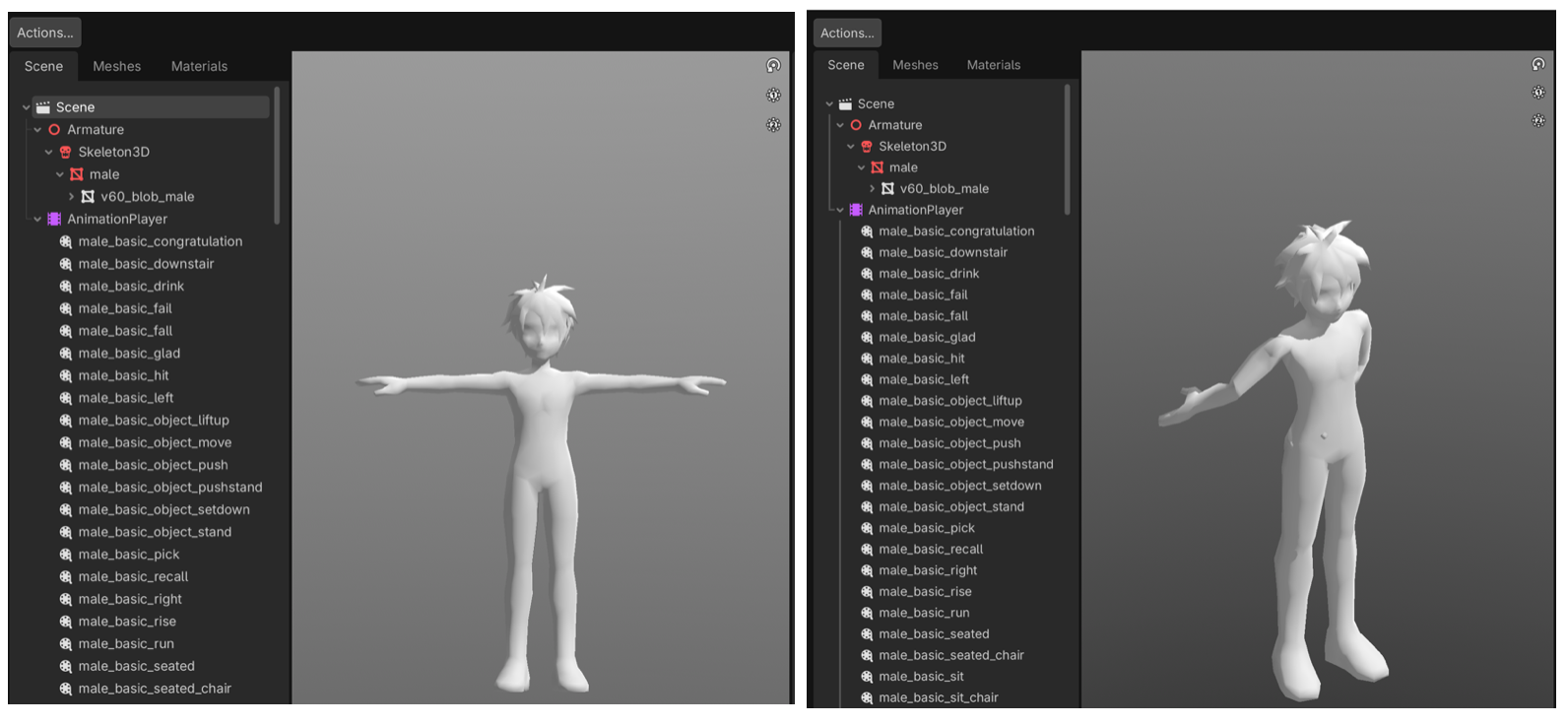Collapse the AnimationPlayer node in the right window

click(840, 210)
